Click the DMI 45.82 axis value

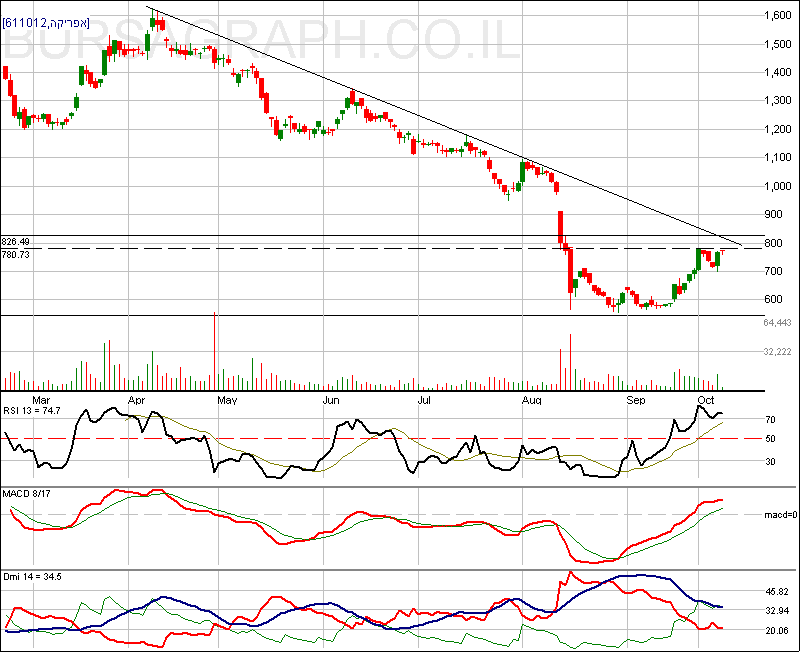click(777, 592)
